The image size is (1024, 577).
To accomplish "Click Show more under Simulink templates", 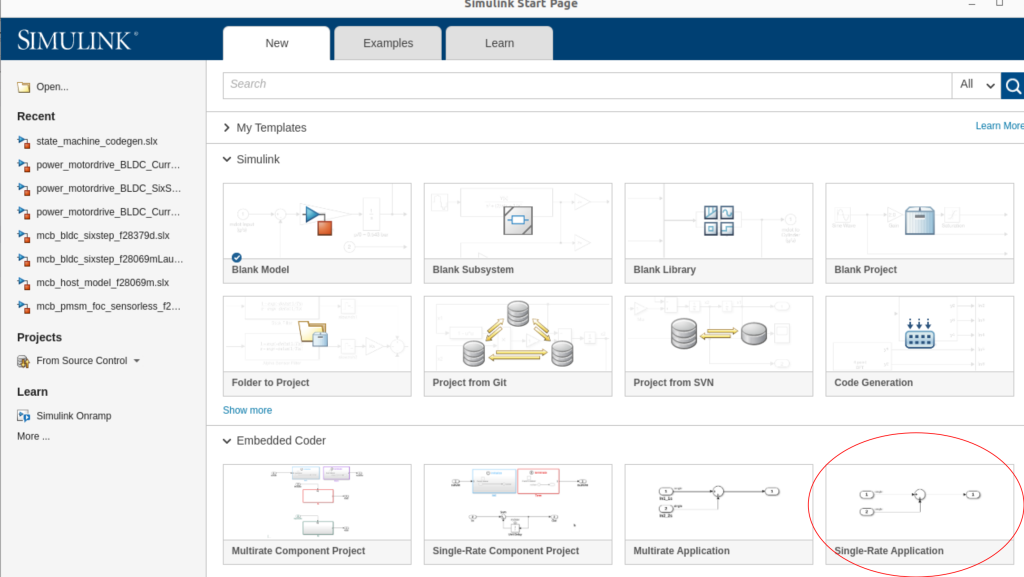I will (x=248, y=410).
